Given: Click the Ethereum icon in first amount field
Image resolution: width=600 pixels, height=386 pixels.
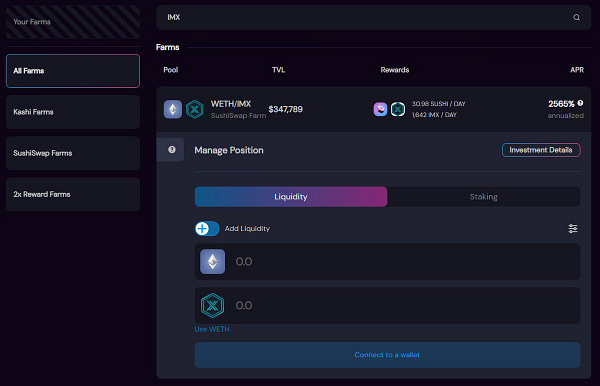Looking at the screenshot, I should click(x=212, y=262).
